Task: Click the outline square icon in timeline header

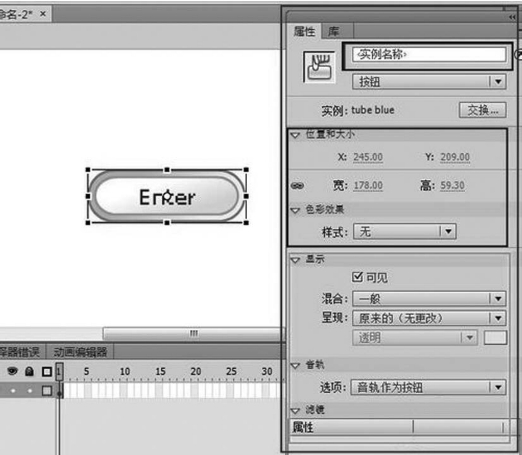Action: click(x=47, y=371)
